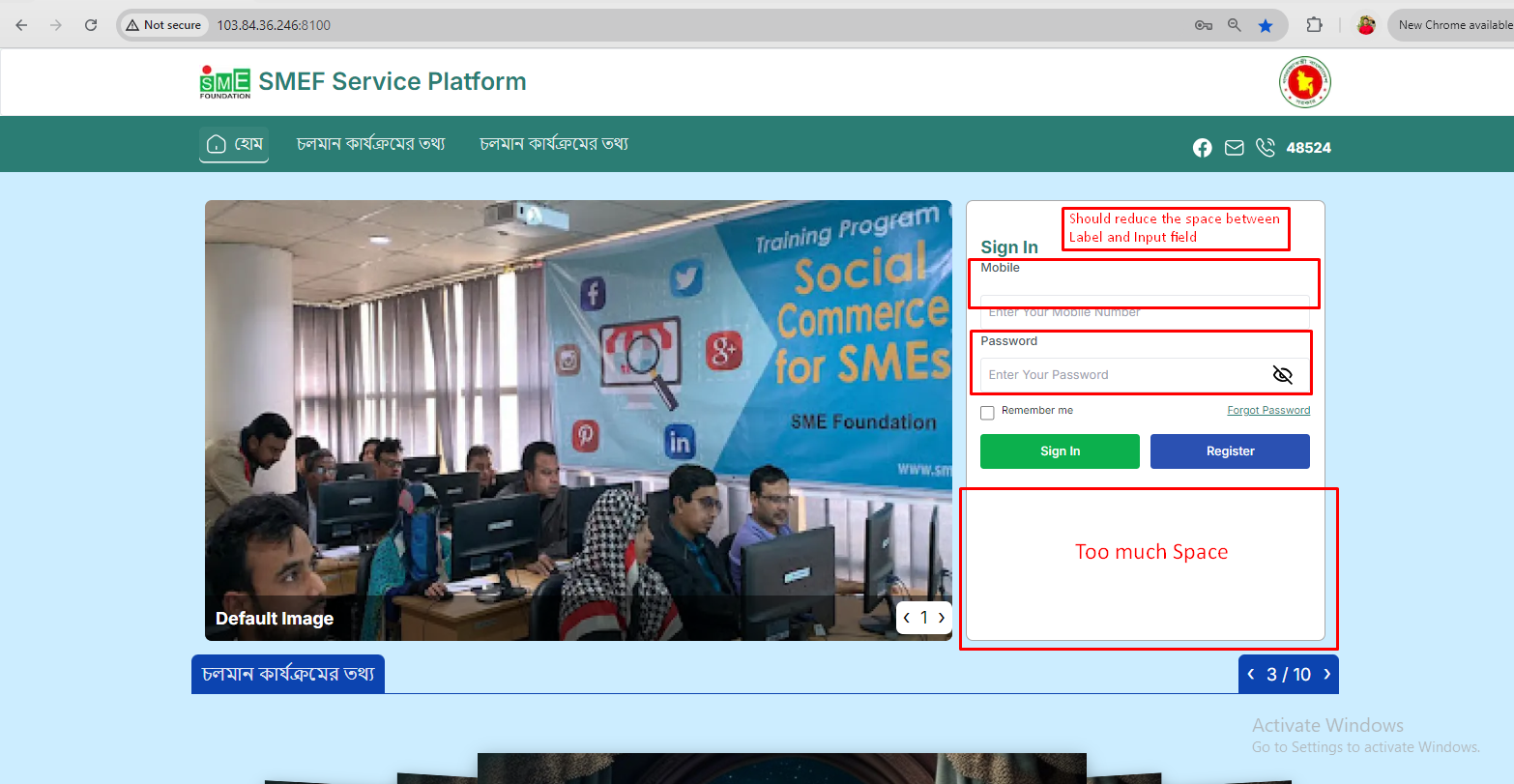This screenshot has height=784, width=1514.
Task: Click the Sign In heading text
Action: (x=1009, y=247)
